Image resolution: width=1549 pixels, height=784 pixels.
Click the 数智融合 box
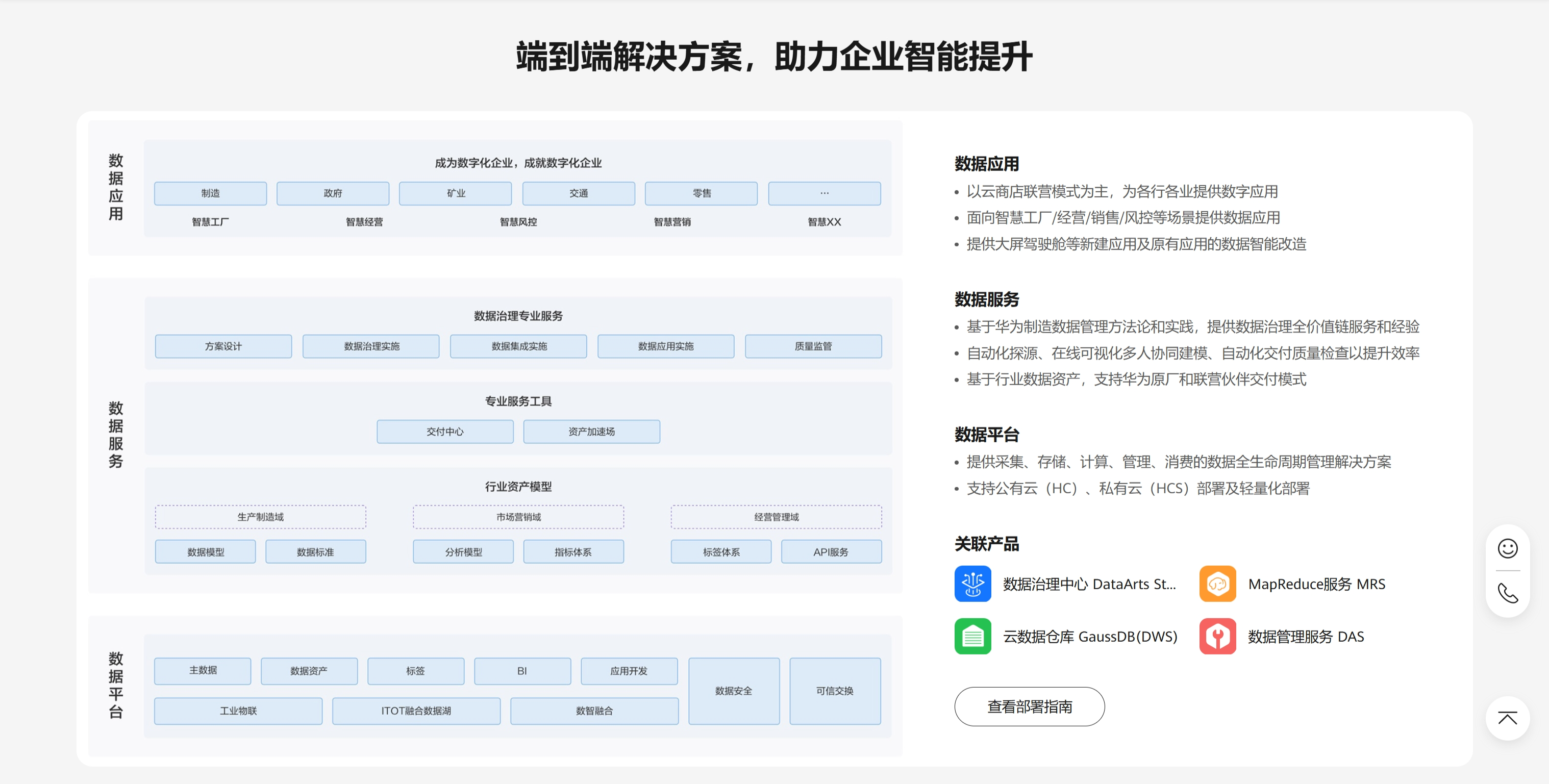(x=594, y=711)
